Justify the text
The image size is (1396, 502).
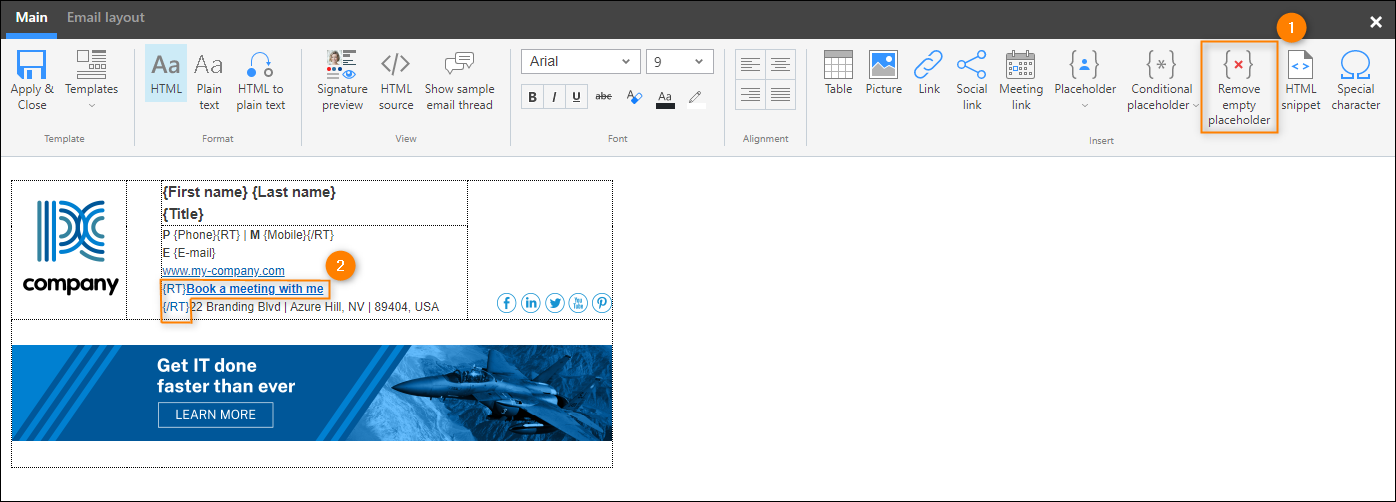780,94
